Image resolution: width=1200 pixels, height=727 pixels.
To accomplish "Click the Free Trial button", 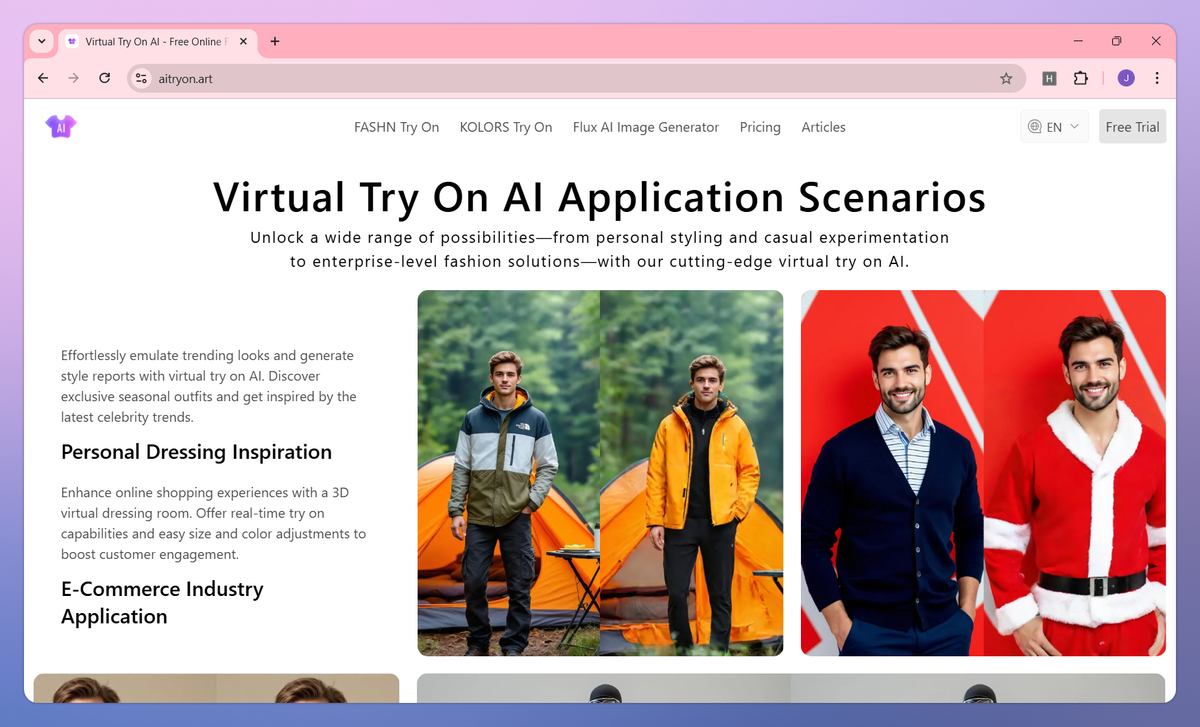I will coord(1132,127).
